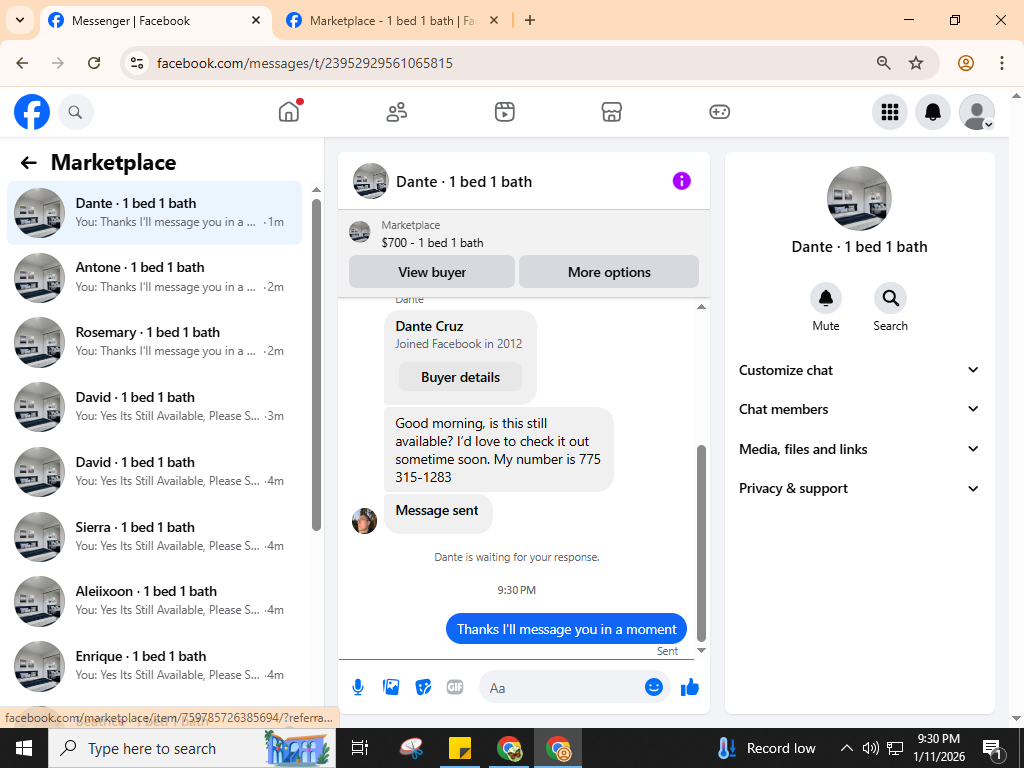1024x768 pixels.
Task: Click the browser address bar URL
Action: tap(305, 63)
